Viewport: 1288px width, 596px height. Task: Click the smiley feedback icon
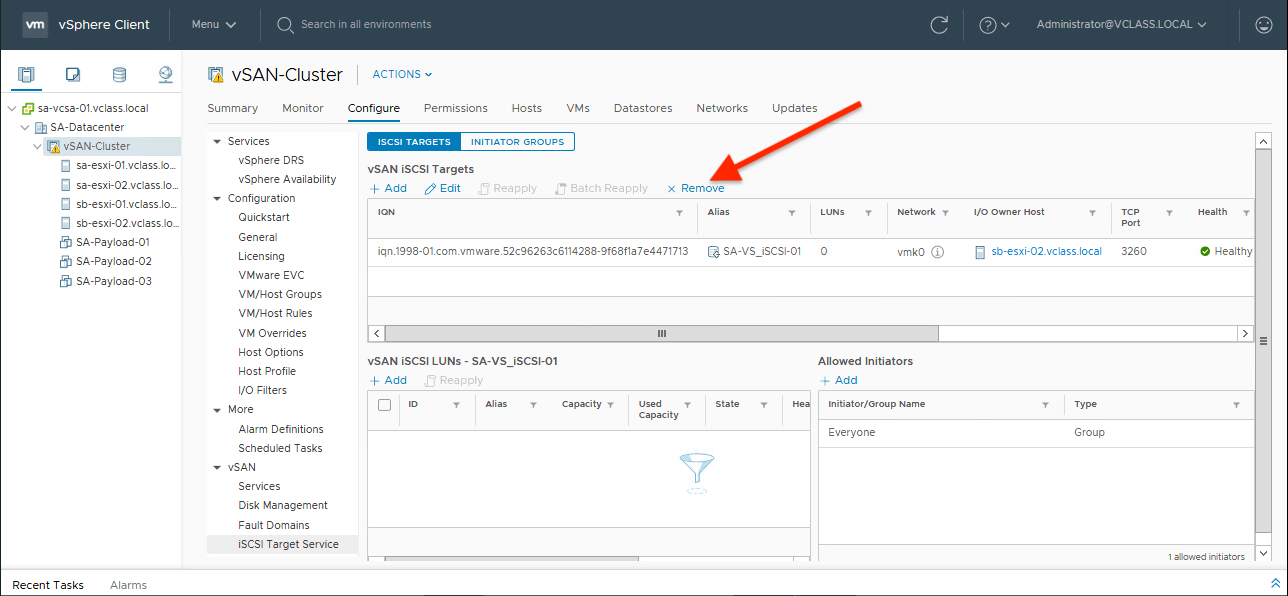[x=1263, y=25]
